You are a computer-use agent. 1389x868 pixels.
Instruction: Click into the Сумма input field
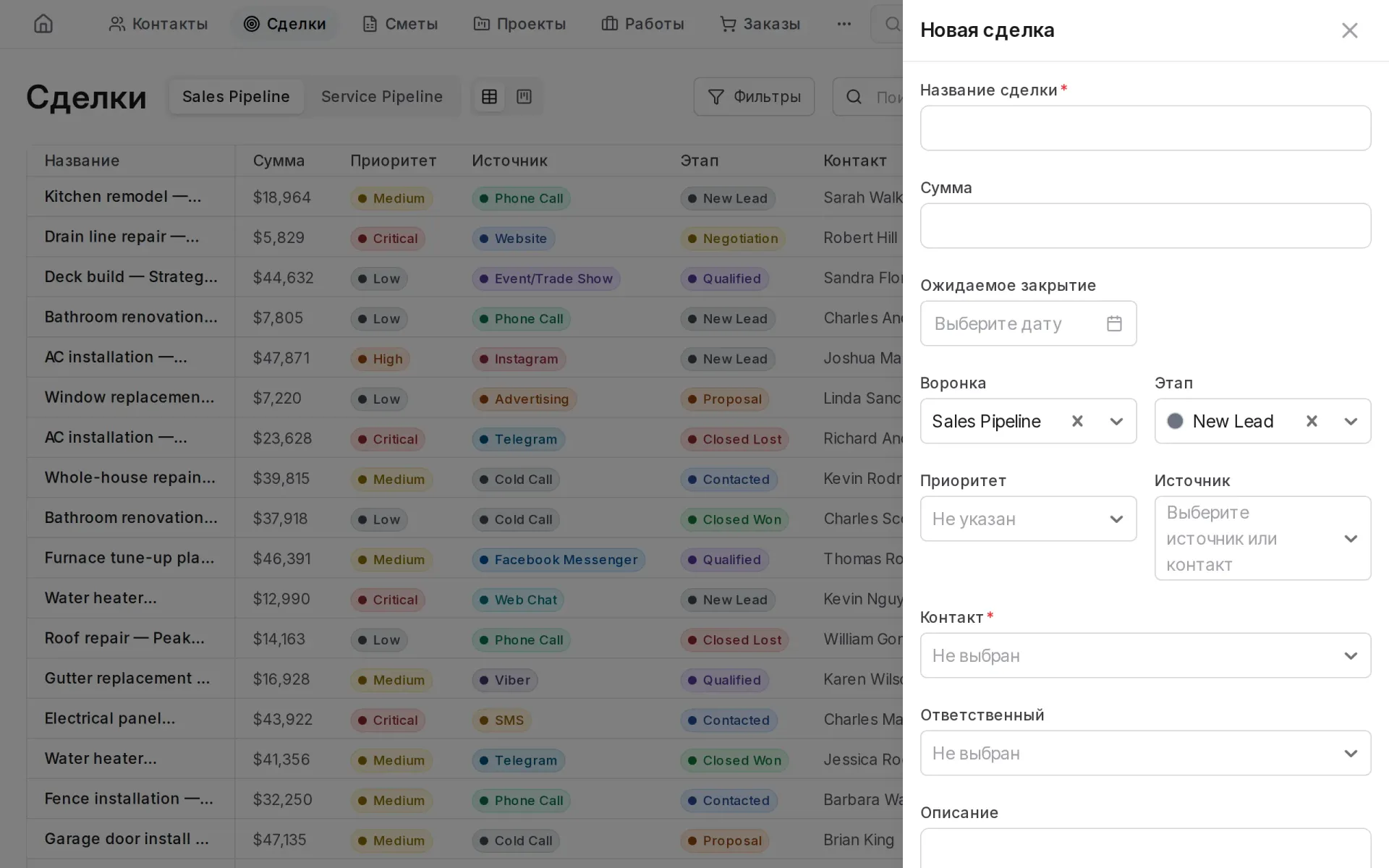[x=1145, y=226]
